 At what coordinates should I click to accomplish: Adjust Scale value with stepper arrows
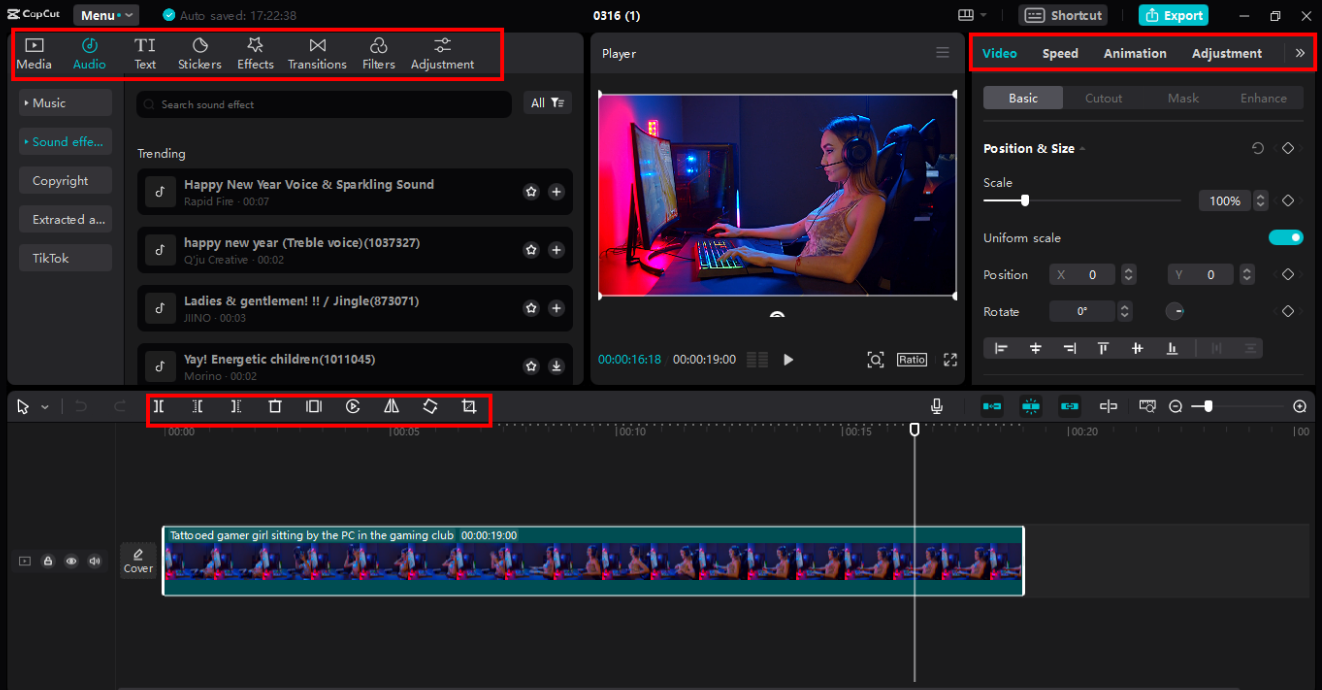tap(1261, 200)
